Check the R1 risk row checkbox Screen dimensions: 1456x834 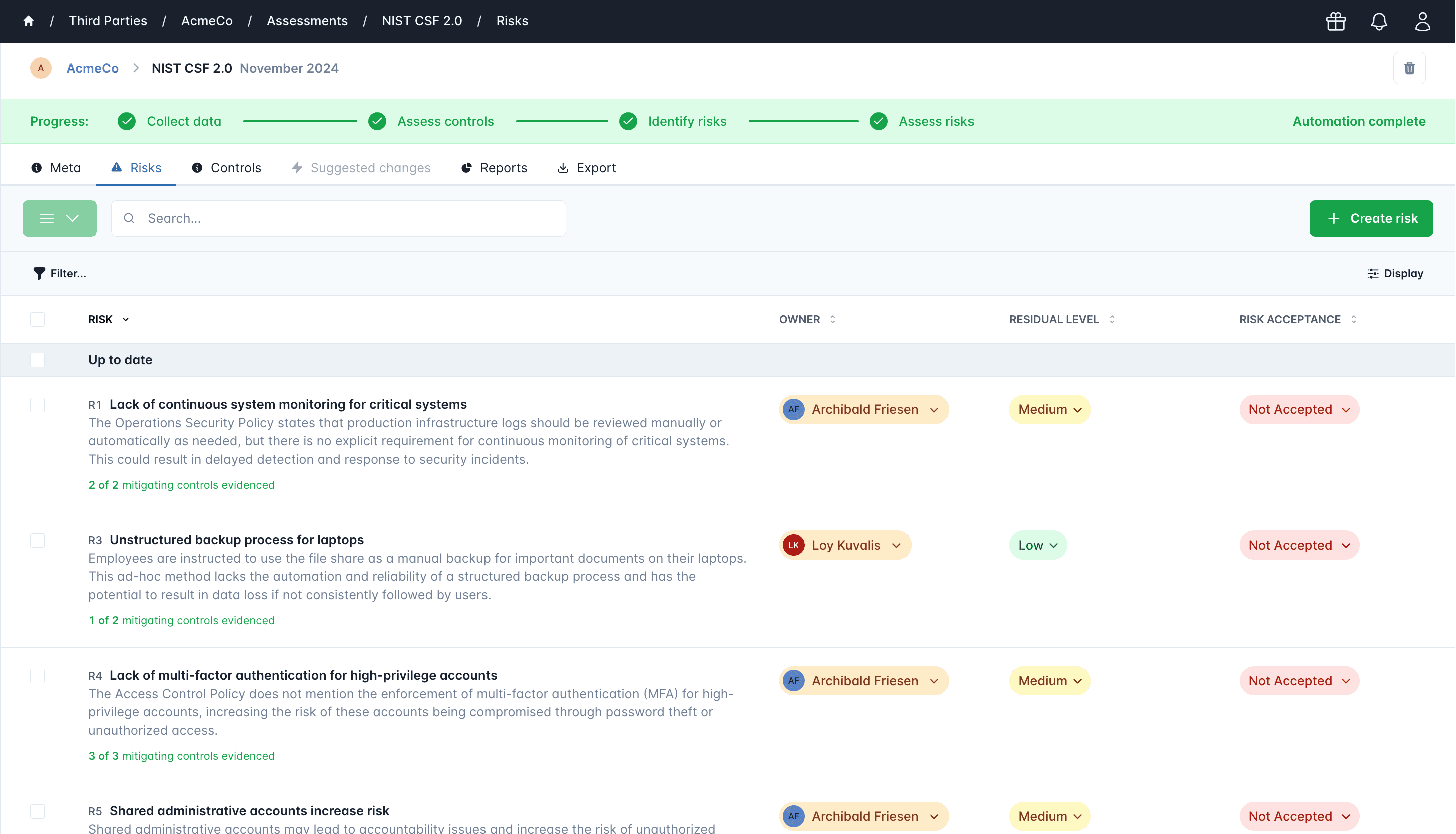[x=37, y=405]
